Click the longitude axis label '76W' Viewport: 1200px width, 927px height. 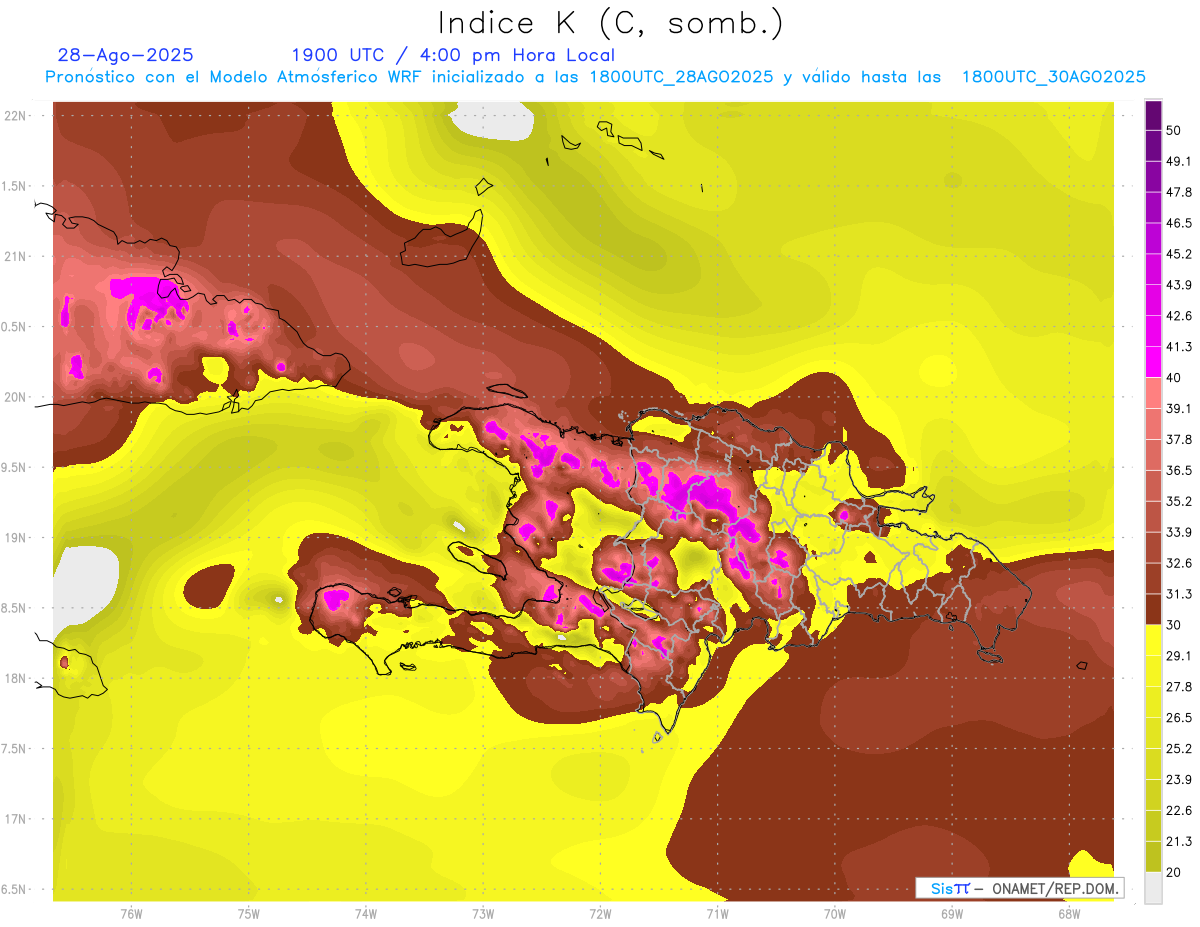(131, 913)
